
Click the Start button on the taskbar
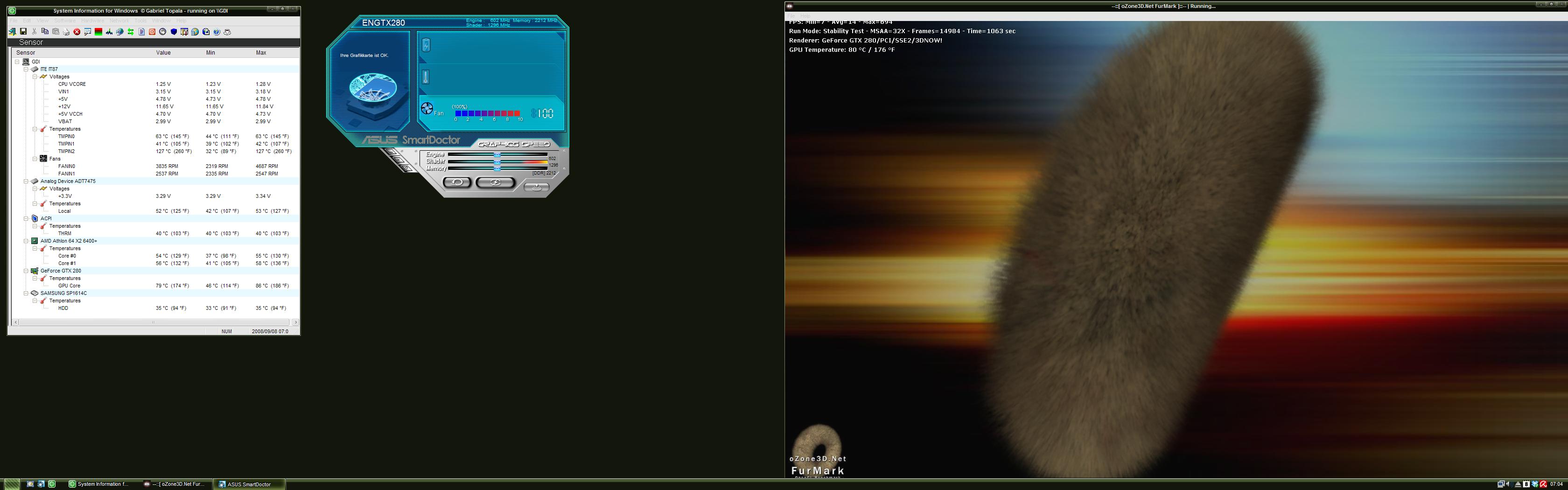[12, 484]
